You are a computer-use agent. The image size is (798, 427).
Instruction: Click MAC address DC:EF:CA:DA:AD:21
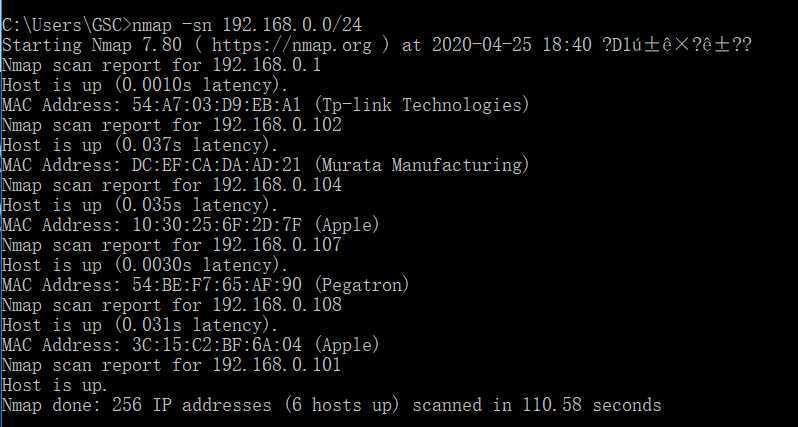[x=217, y=165]
